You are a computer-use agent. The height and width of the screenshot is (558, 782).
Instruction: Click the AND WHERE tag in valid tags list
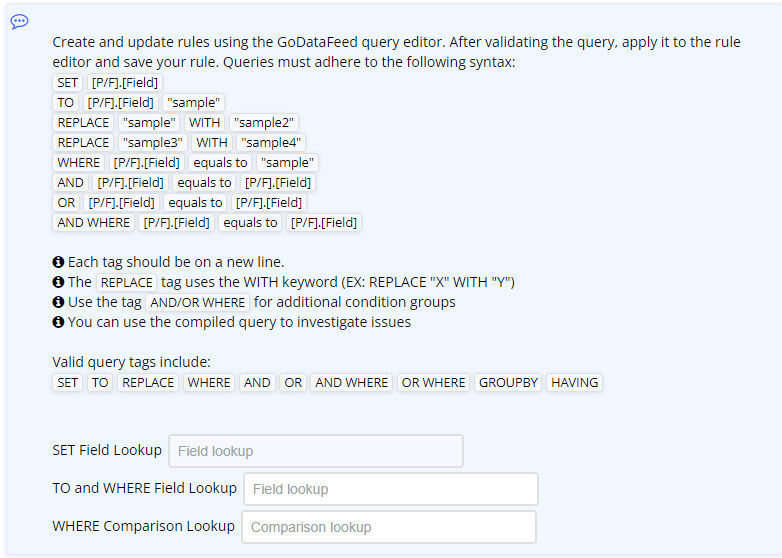point(351,382)
